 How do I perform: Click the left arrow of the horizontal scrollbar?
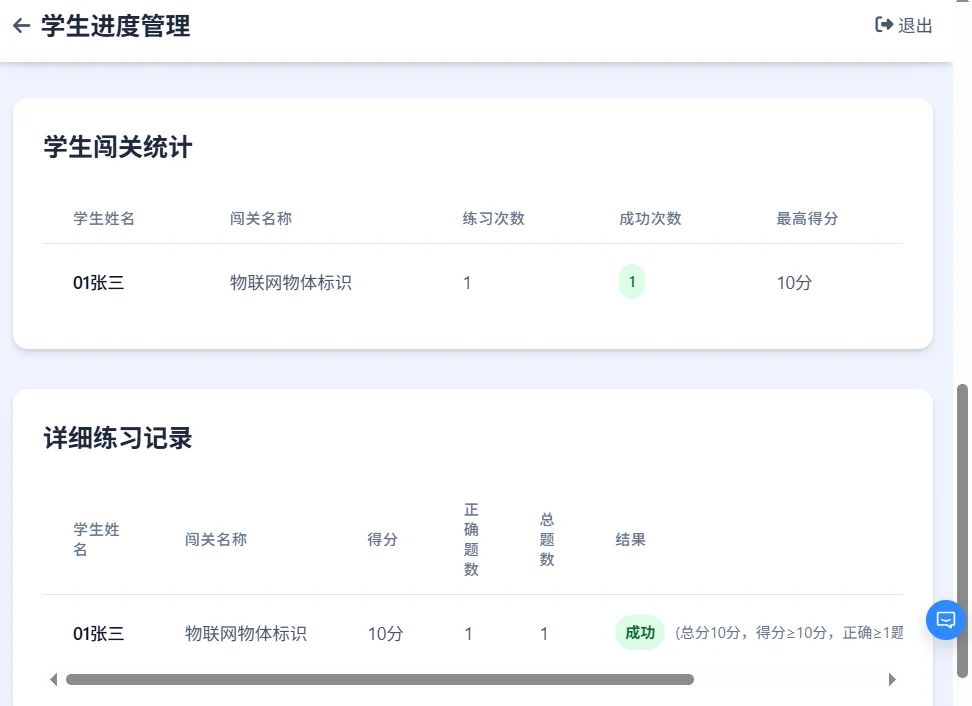(54, 679)
